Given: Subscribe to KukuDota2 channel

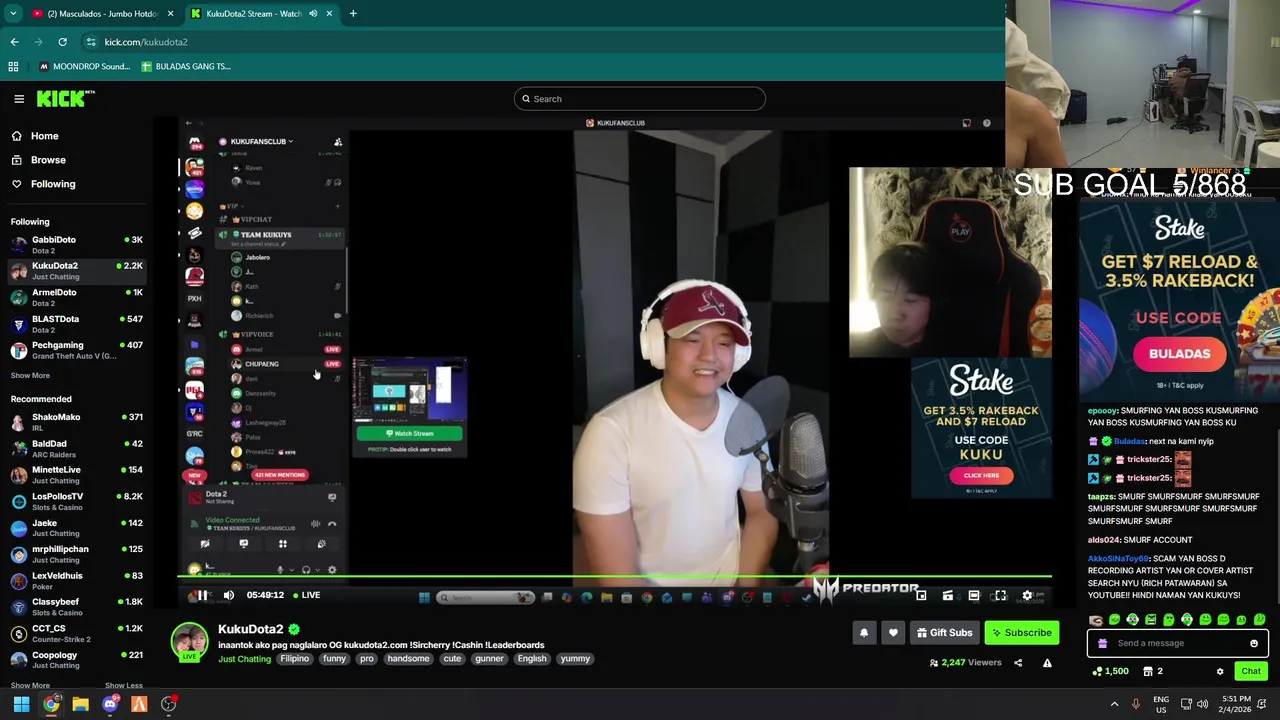Looking at the screenshot, I should tap(1021, 632).
